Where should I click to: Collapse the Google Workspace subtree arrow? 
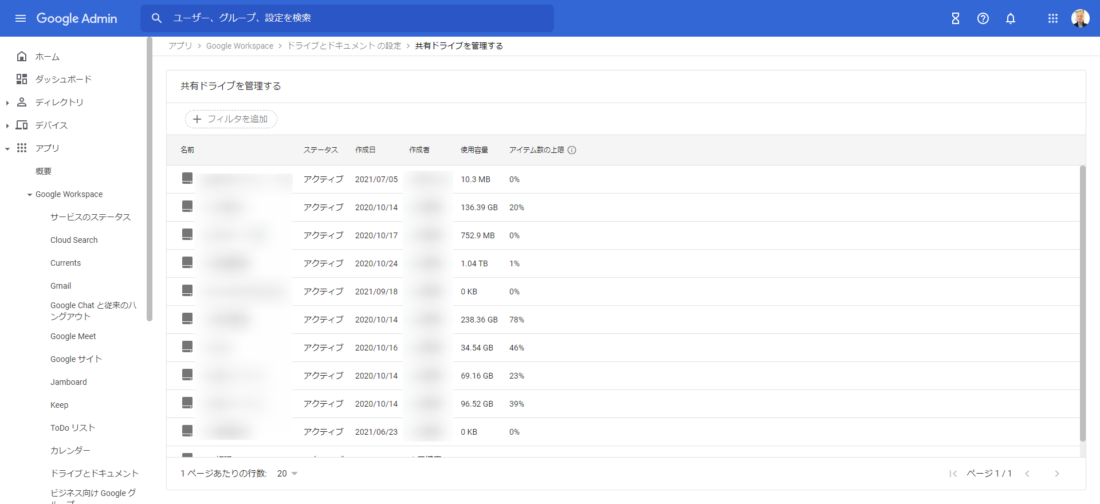tap(29, 194)
